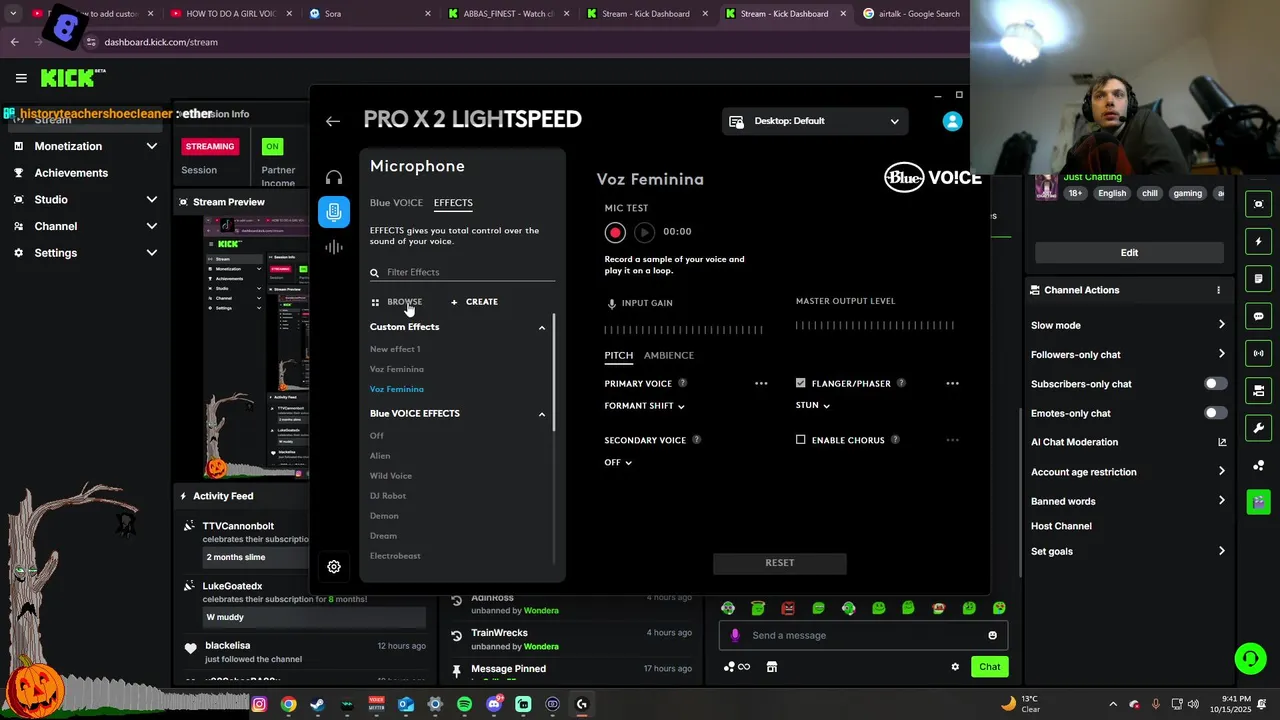Click the emoji picker in chat message box
The width and height of the screenshot is (1280, 720).
992,635
